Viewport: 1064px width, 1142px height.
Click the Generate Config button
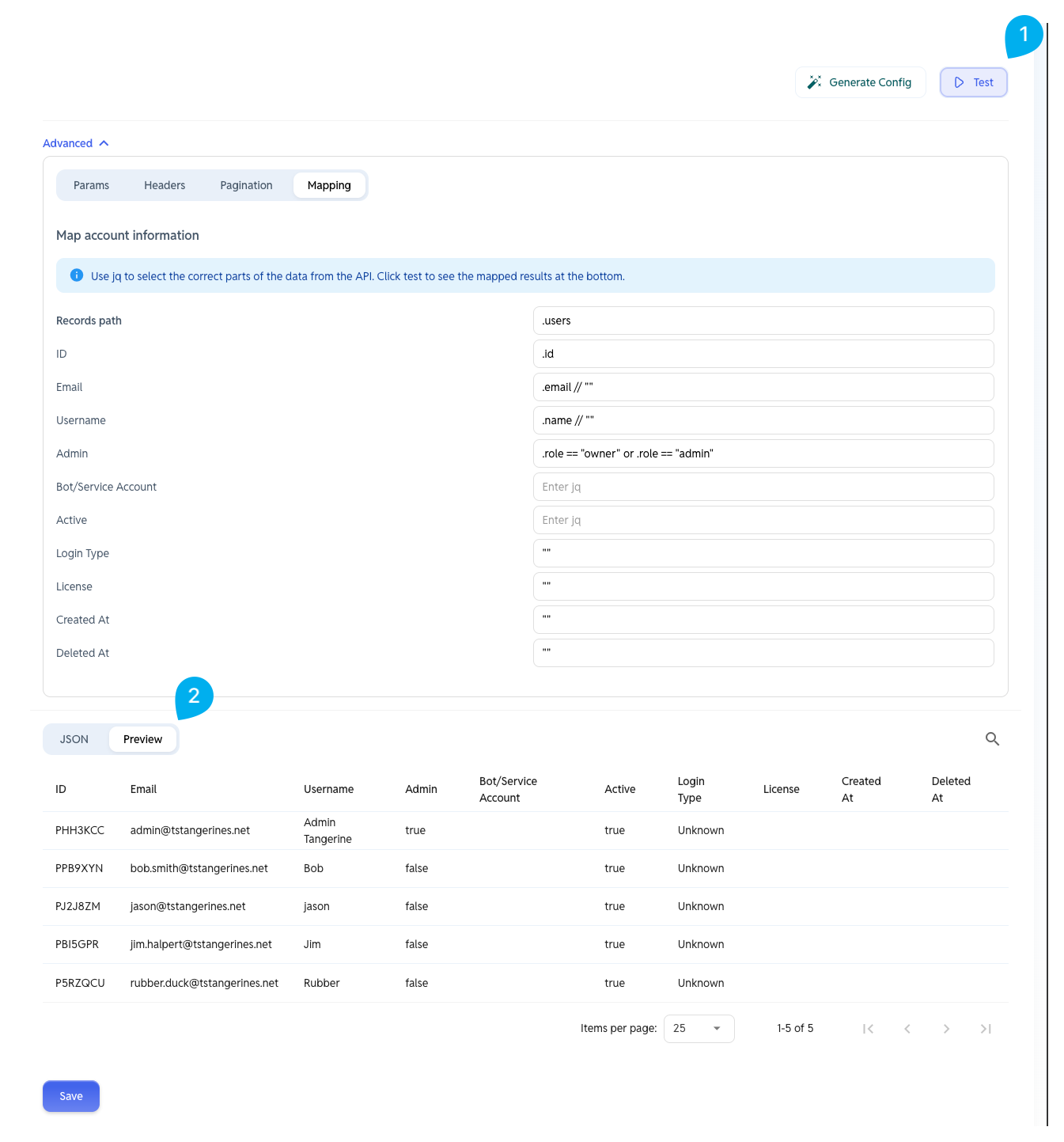coord(860,82)
